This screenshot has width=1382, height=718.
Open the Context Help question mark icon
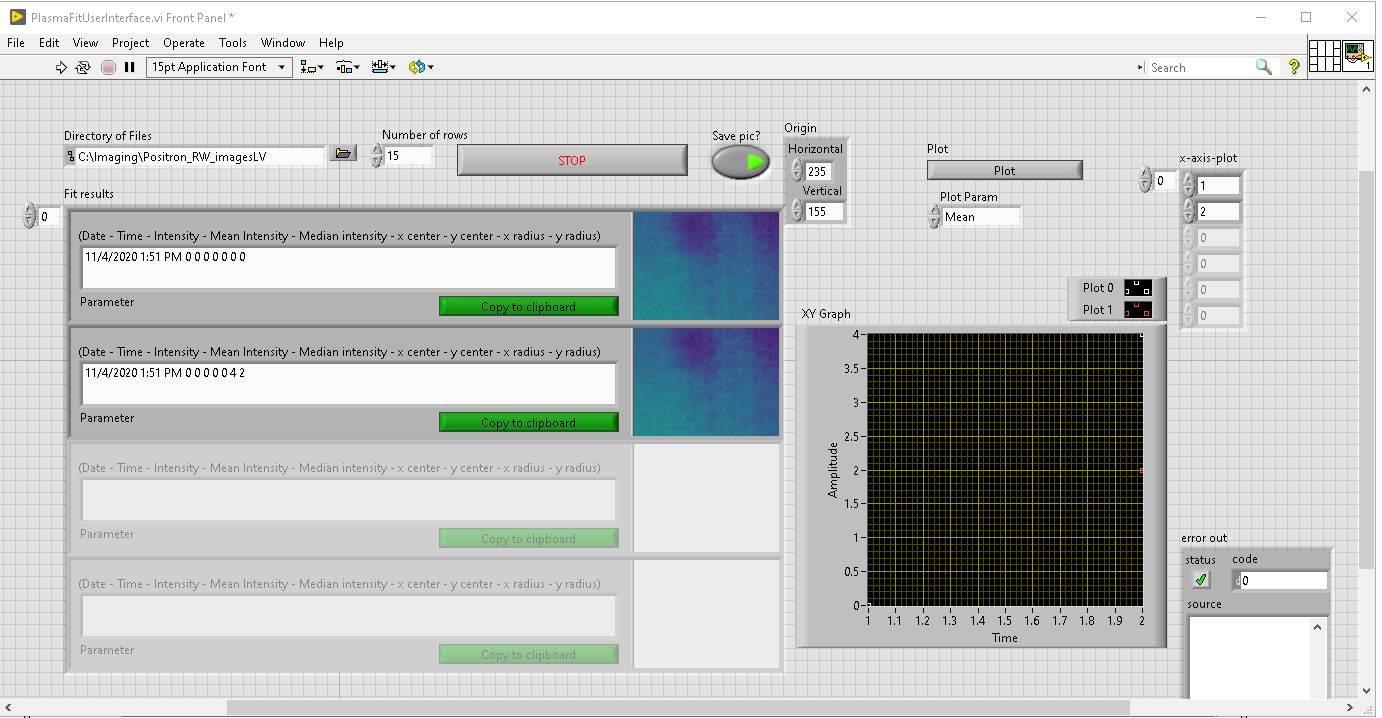[1293, 67]
